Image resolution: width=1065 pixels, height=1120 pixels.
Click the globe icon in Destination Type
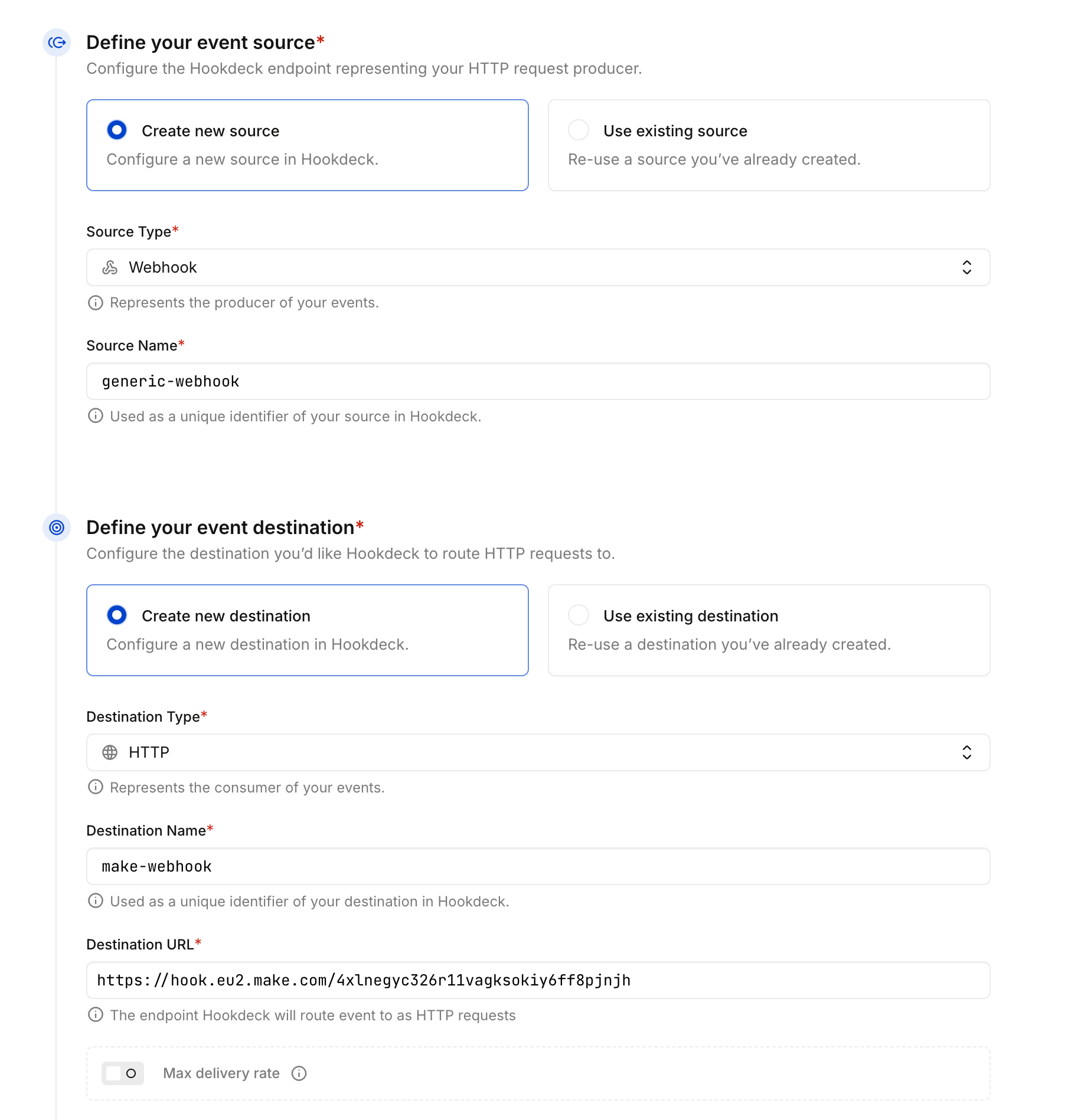(x=110, y=752)
